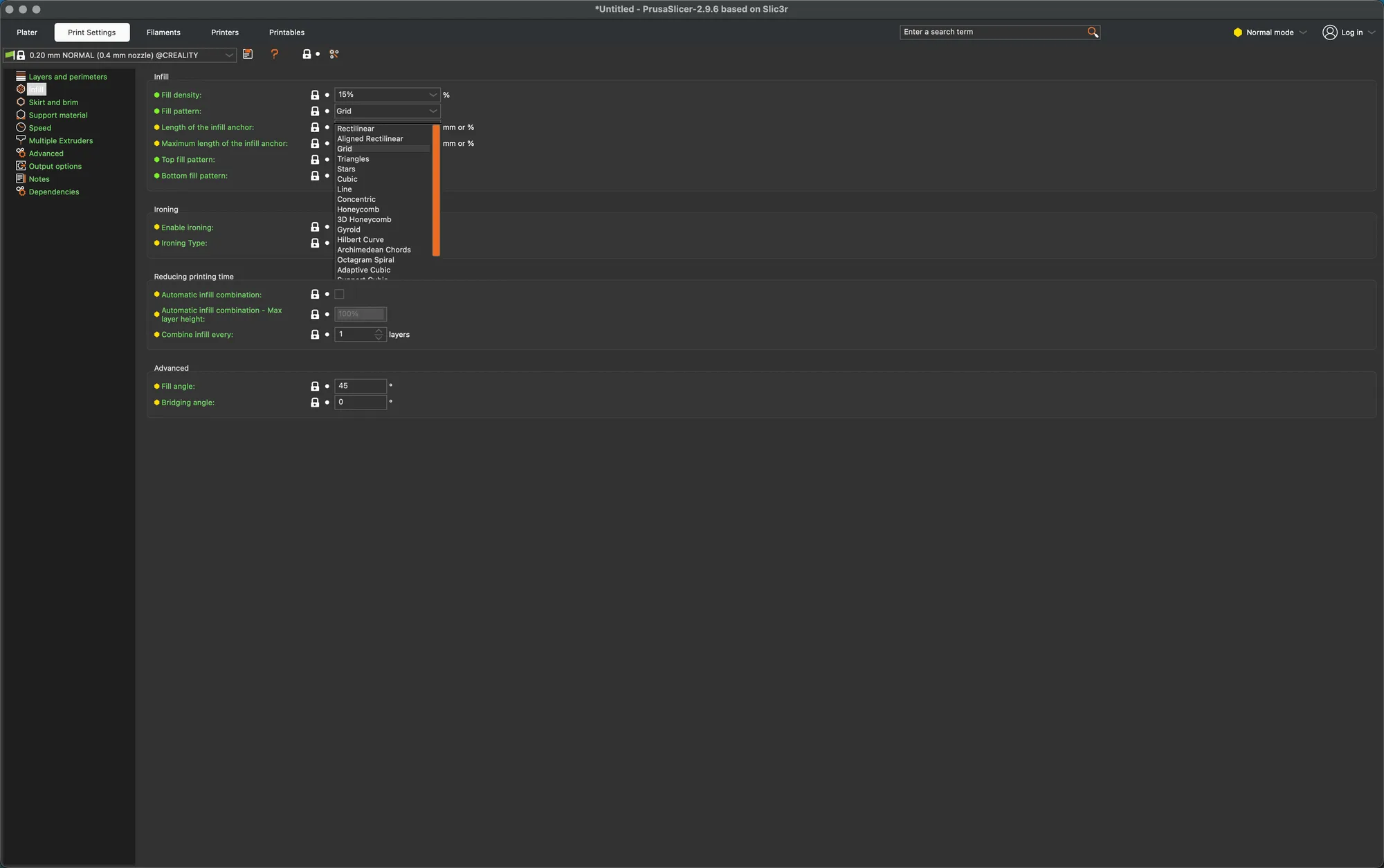The height and width of the screenshot is (868, 1384).
Task: Switch to the Printables tab
Action: [286, 33]
